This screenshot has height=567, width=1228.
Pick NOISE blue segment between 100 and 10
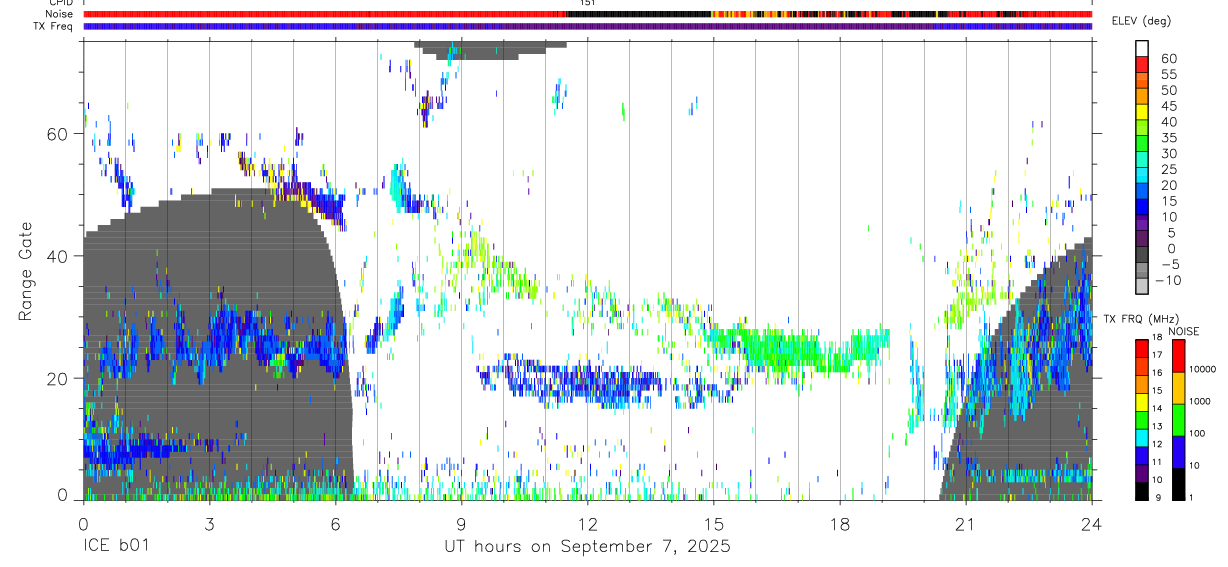(1179, 450)
